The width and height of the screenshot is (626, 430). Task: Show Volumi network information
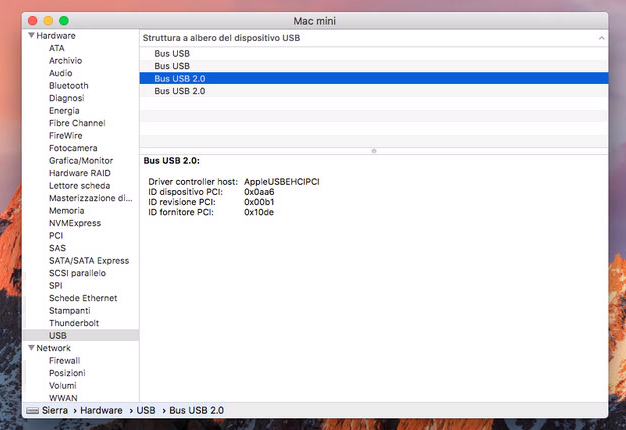63,386
